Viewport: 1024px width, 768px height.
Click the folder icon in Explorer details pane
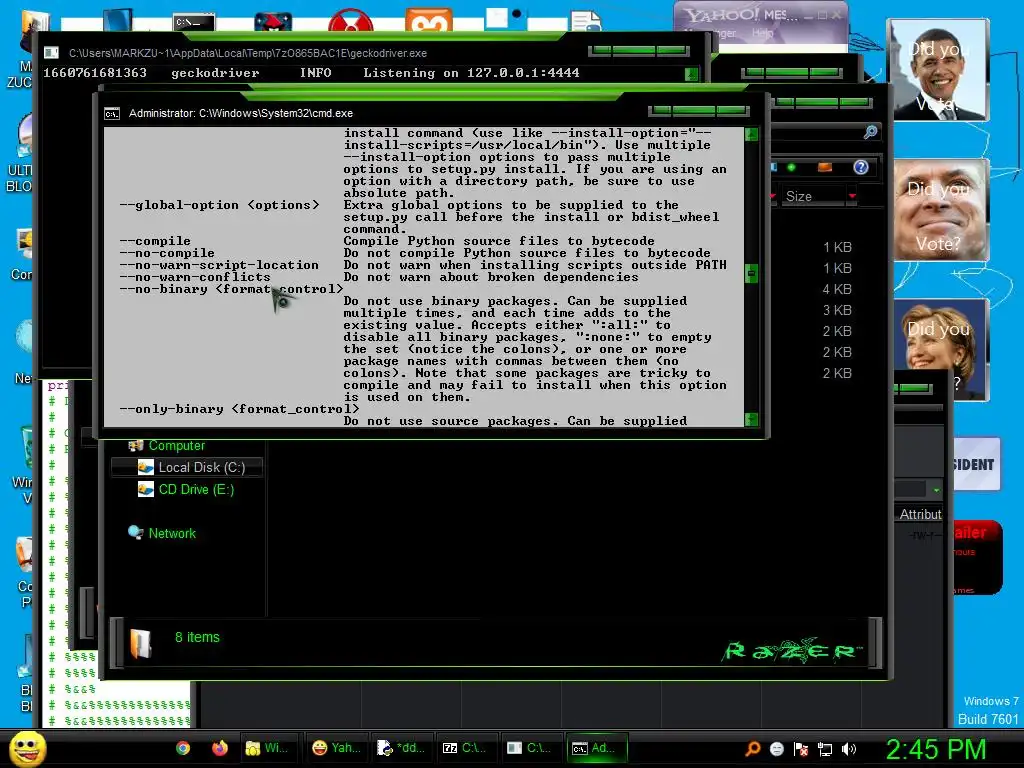(140, 643)
